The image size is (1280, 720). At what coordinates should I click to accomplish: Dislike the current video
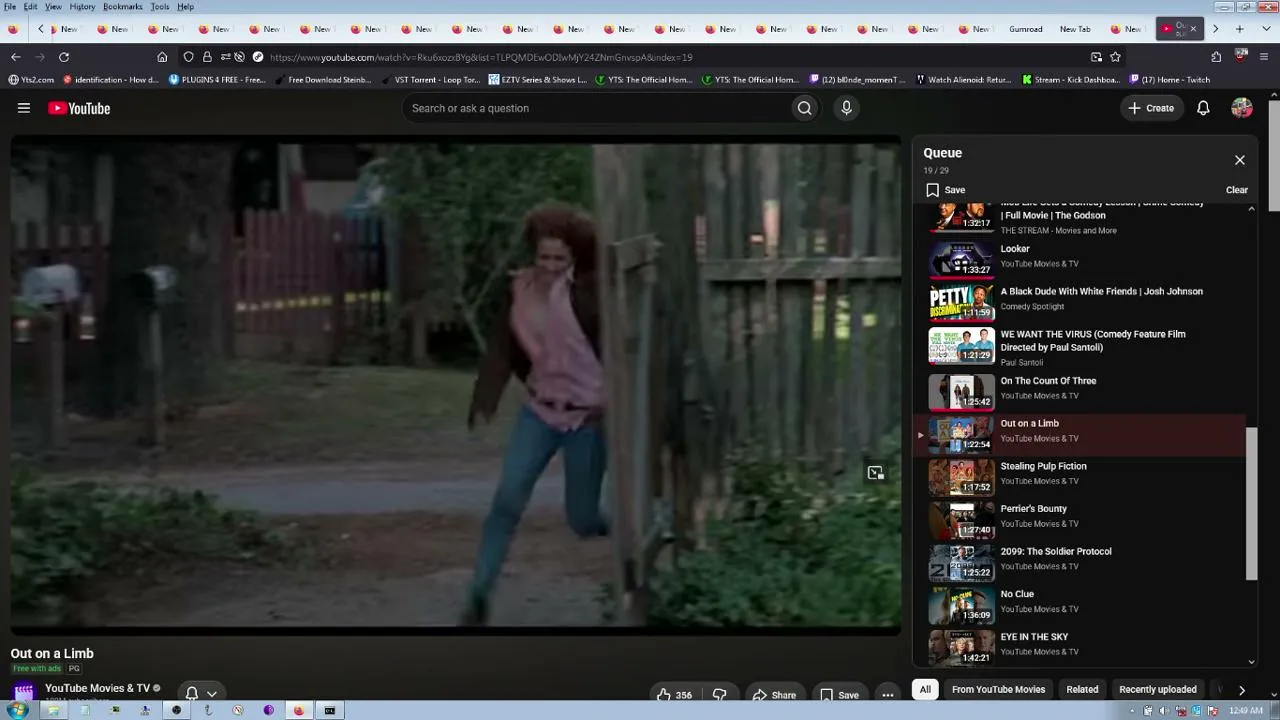click(719, 695)
